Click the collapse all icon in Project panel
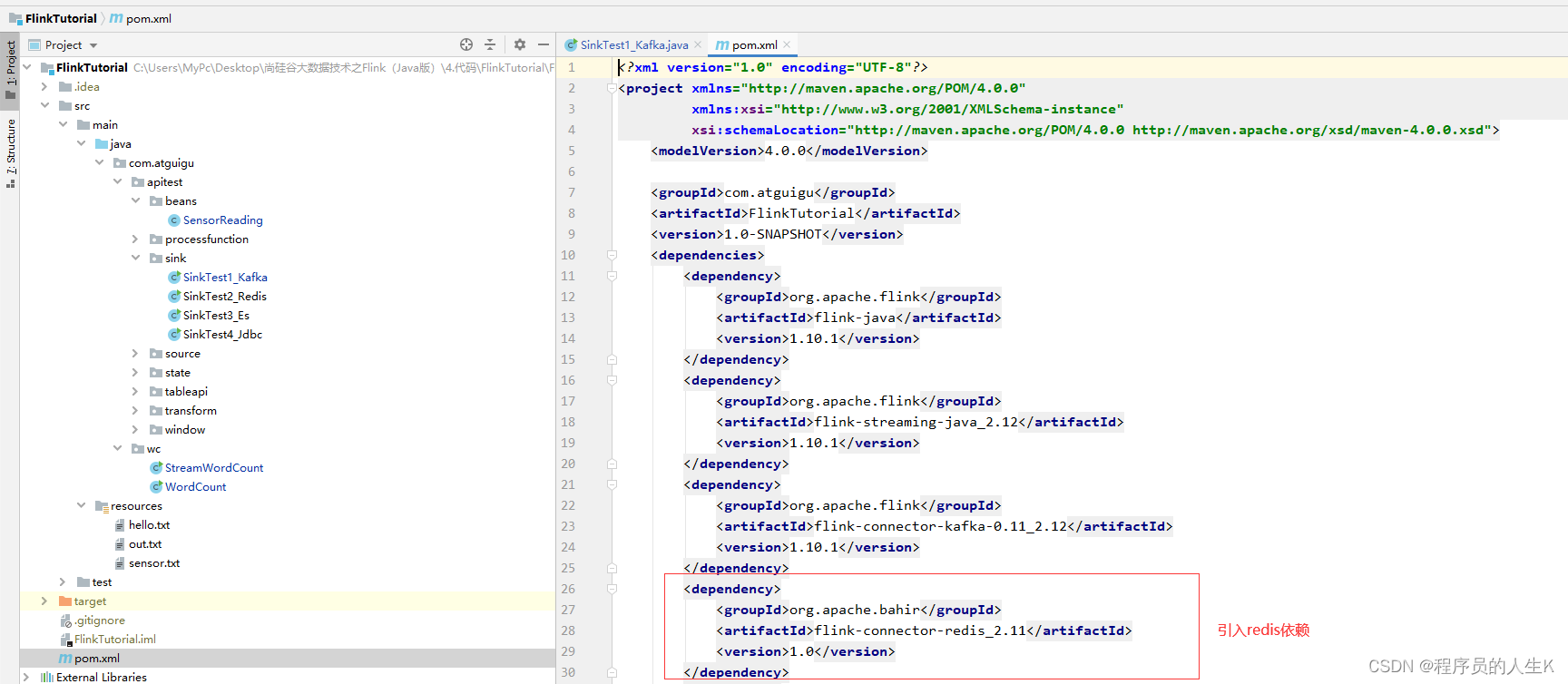The width and height of the screenshot is (1568, 684). click(x=490, y=44)
